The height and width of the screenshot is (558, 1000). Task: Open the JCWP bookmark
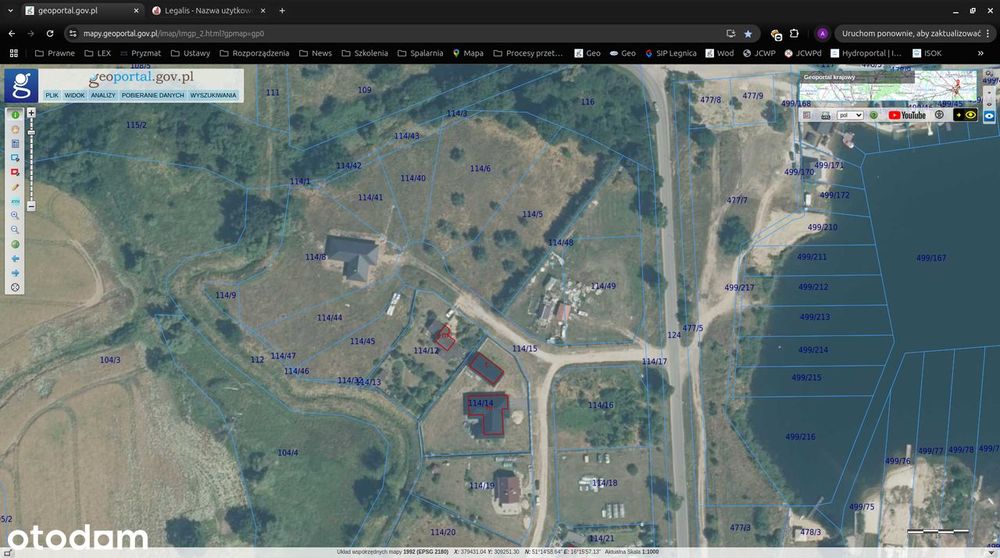[759, 53]
